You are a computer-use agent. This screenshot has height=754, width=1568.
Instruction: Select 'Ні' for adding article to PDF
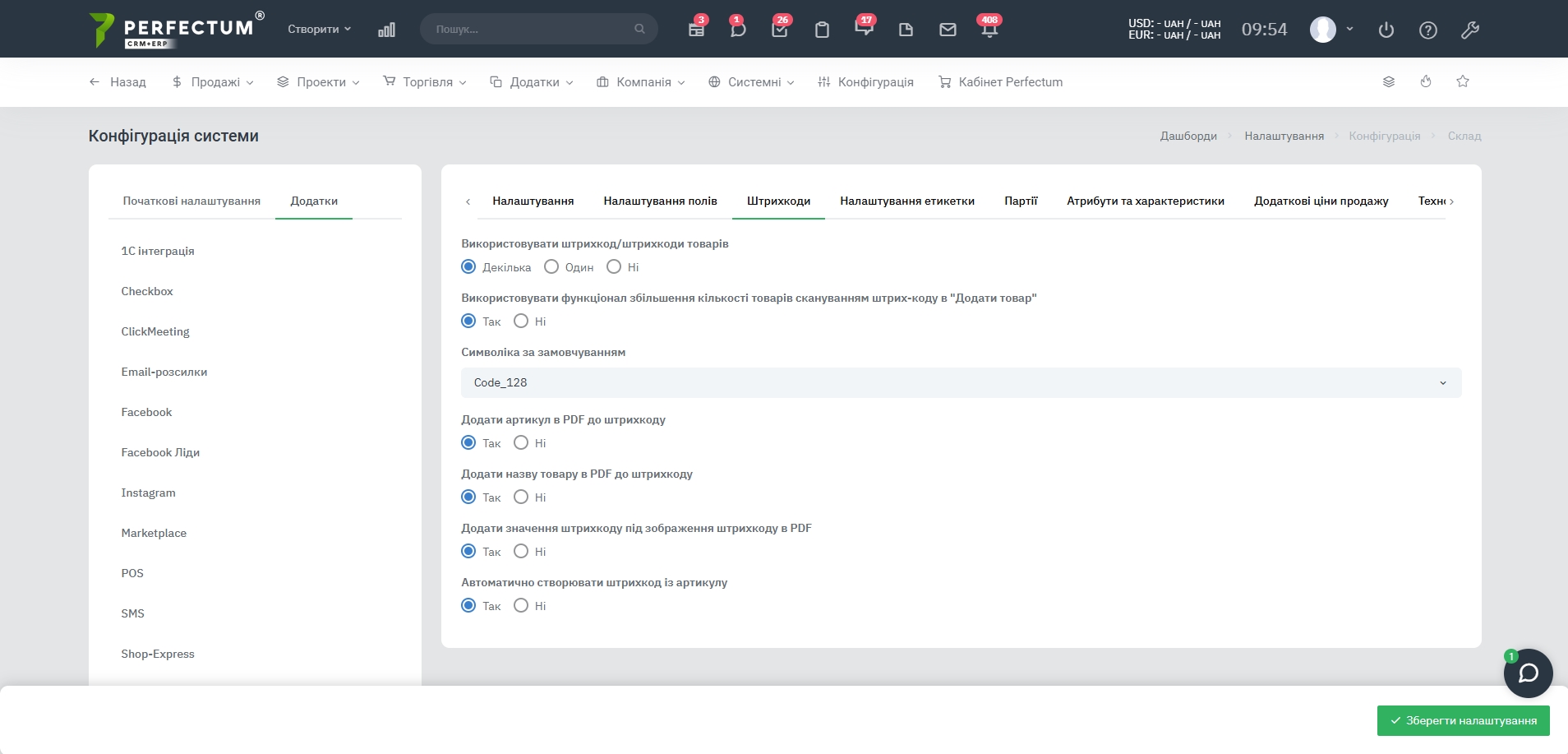click(521, 442)
